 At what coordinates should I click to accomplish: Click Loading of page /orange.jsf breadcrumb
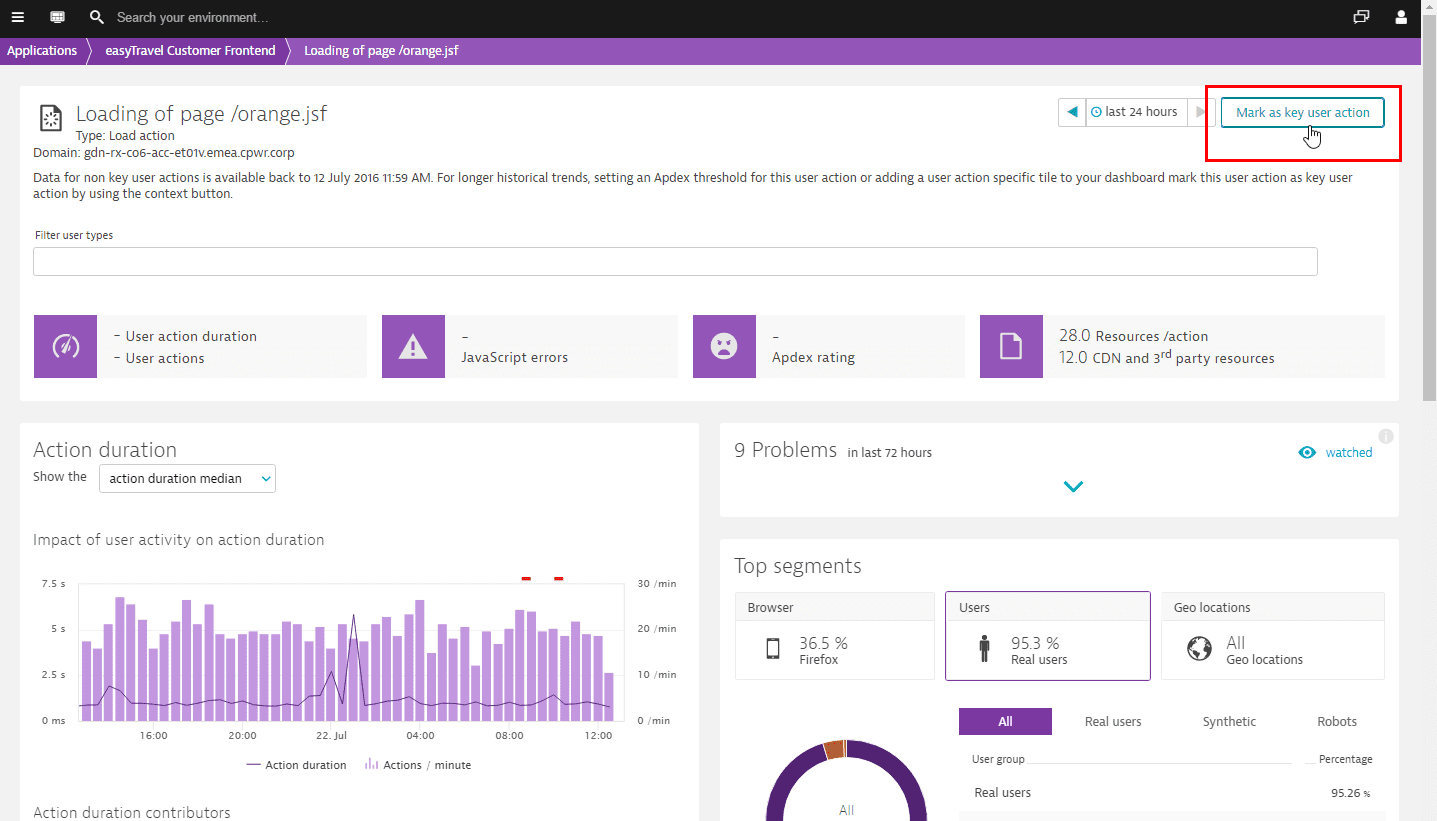click(381, 51)
